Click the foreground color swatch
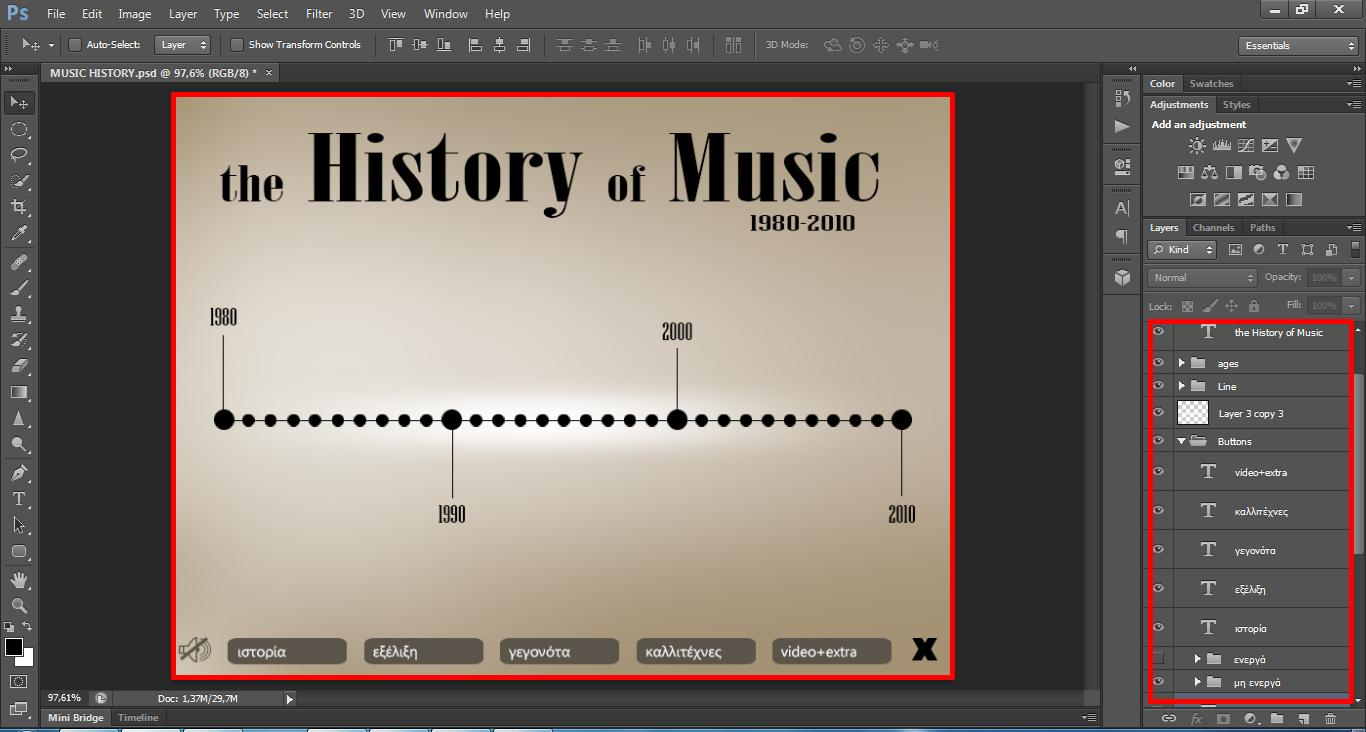 tap(14, 647)
